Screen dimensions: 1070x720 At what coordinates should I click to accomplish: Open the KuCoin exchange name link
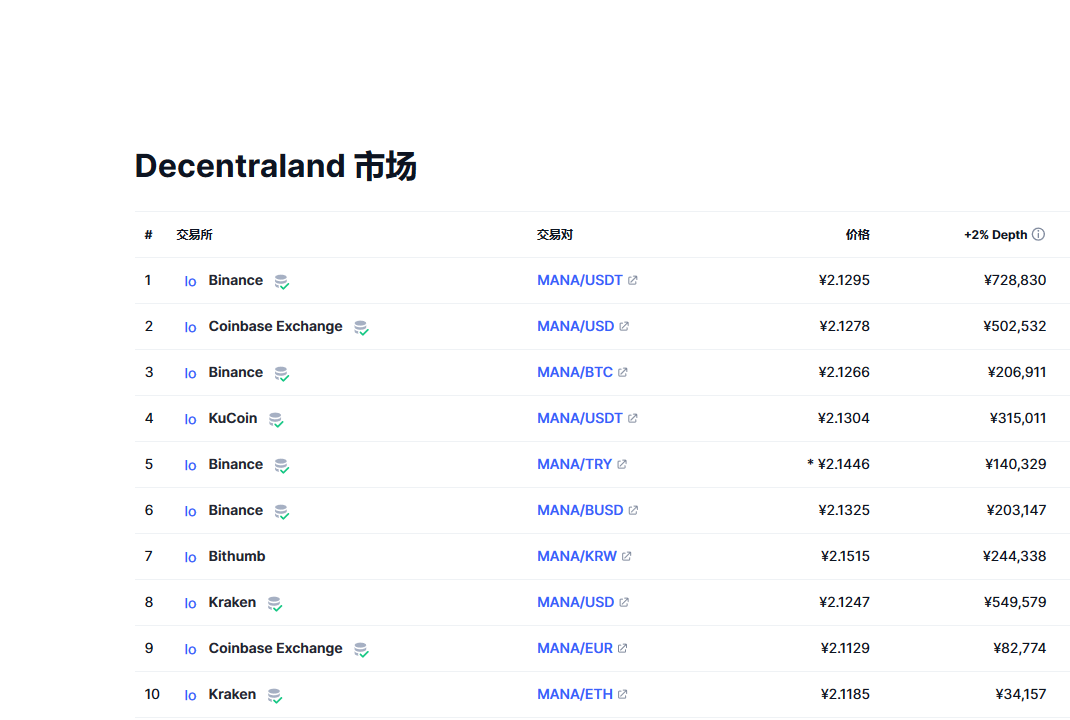(232, 419)
